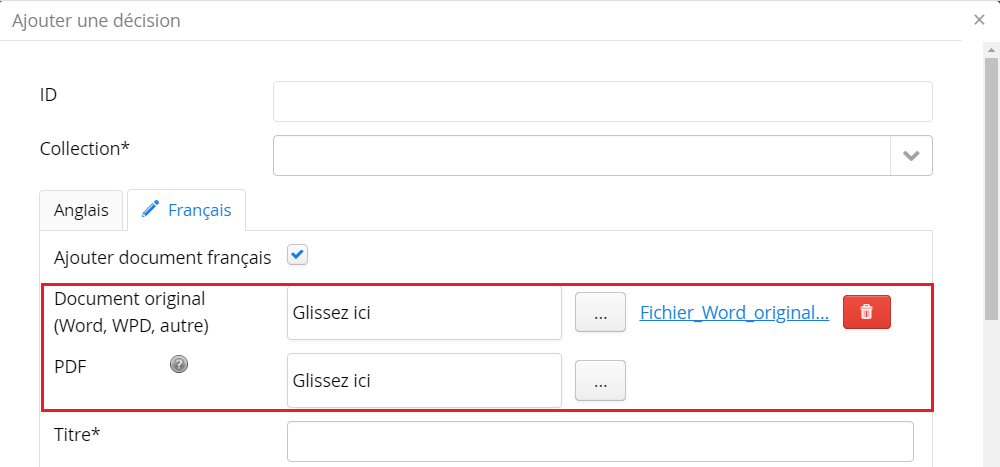Click the Ajouter document français label text
The width and height of the screenshot is (1000, 467).
coord(162,257)
